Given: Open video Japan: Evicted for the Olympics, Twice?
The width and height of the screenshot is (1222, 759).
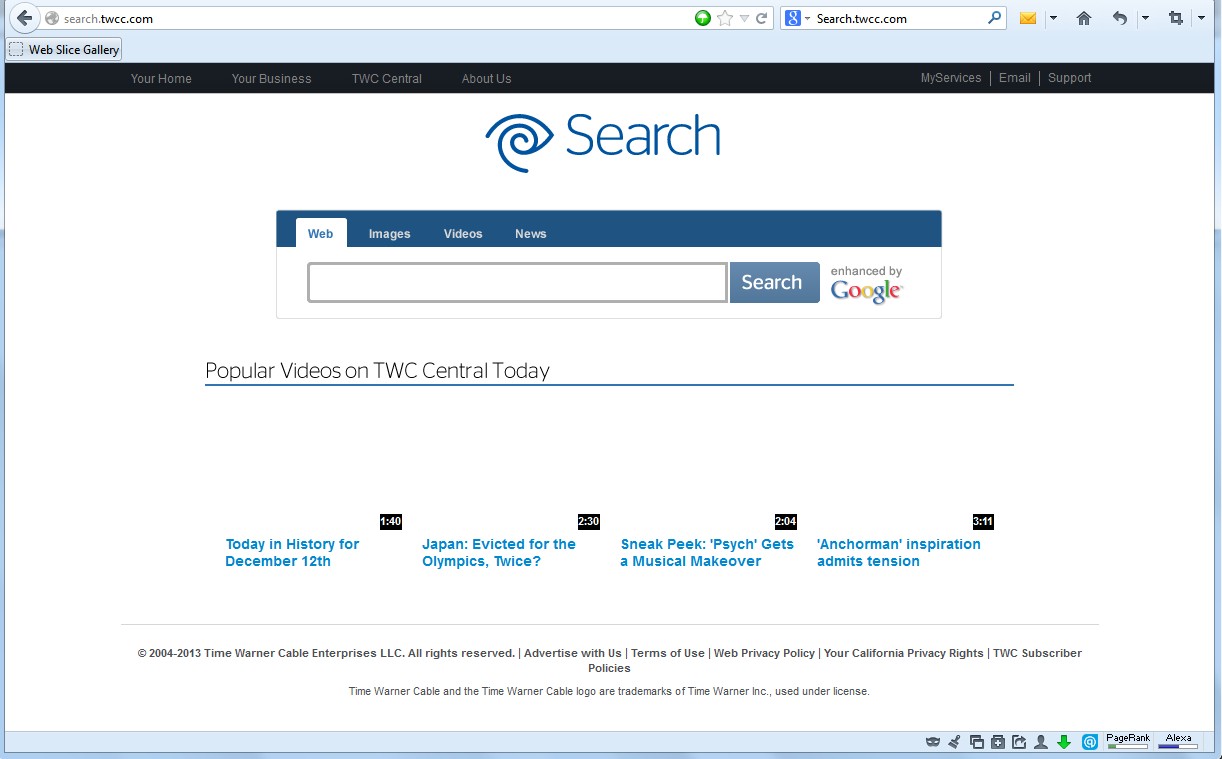Looking at the screenshot, I should [x=499, y=553].
